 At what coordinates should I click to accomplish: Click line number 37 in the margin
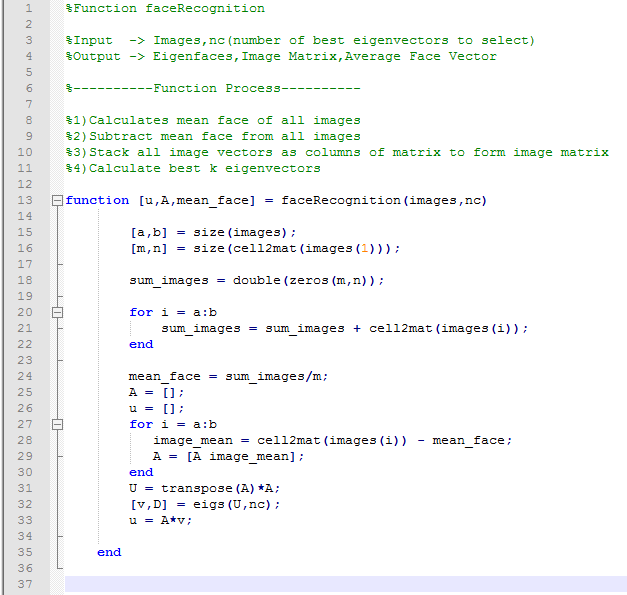[x=25, y=584]
